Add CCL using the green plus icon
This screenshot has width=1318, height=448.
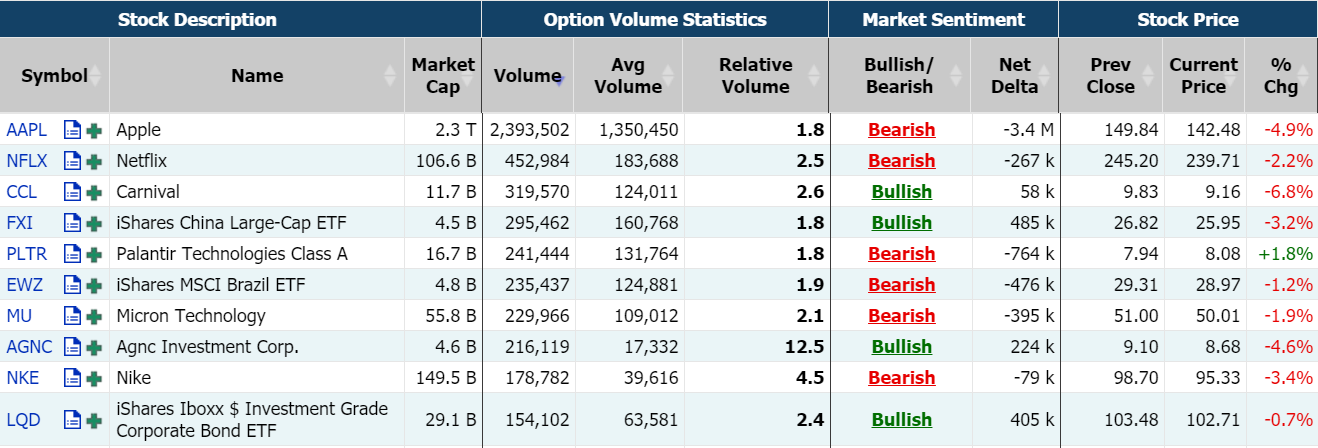click(x=94, y=192)
